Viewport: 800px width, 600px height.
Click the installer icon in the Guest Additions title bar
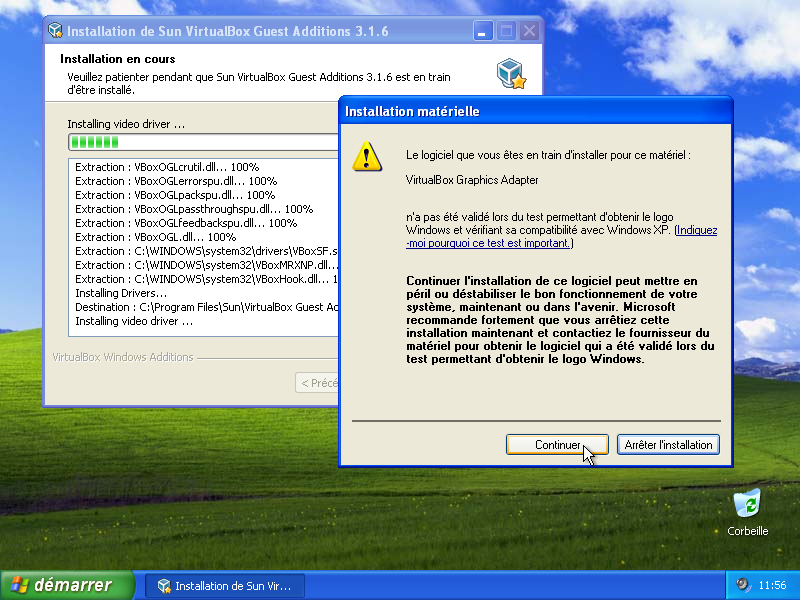tap(55, 31)
